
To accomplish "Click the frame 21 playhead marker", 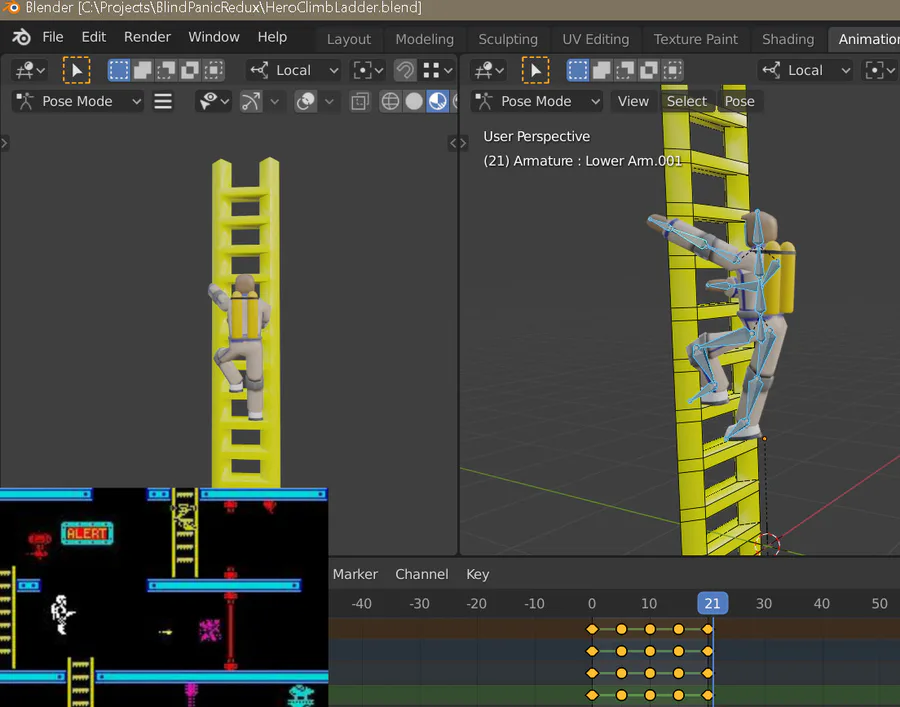I will tap(712, 603).
